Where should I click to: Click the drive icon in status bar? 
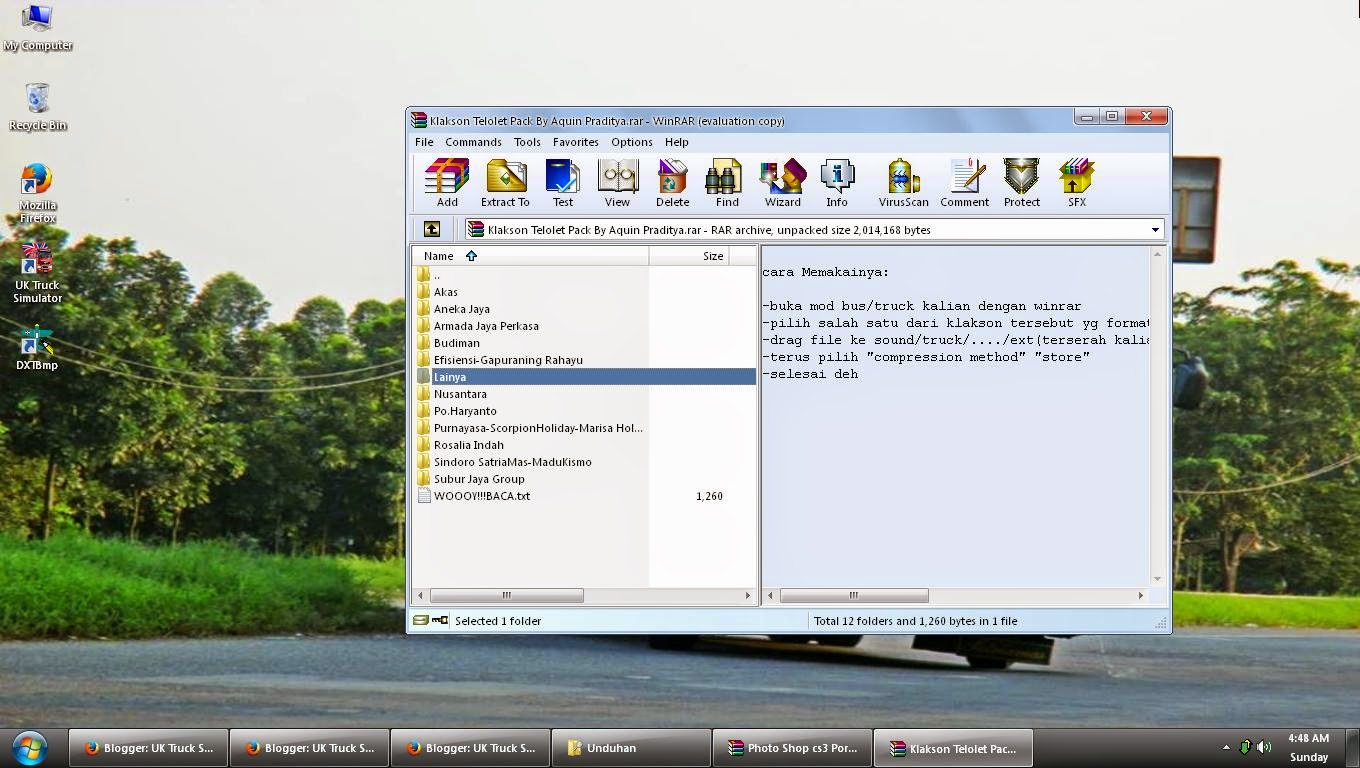(x=421, y=620)
